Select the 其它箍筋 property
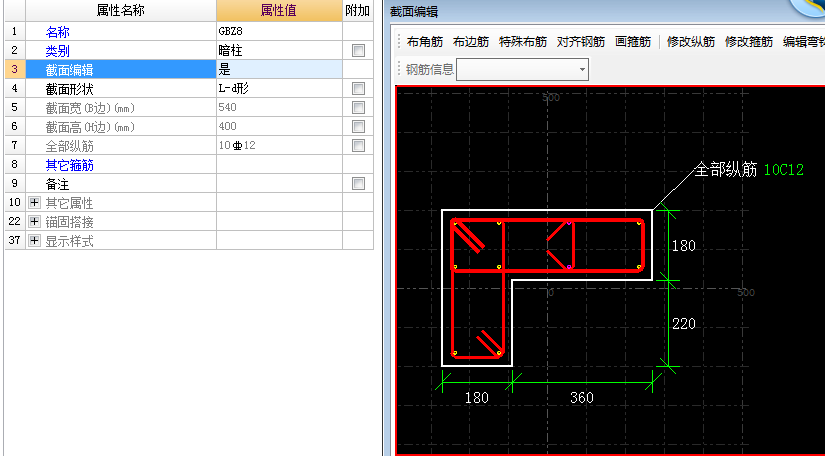825x456 pixels. (69, 165)
